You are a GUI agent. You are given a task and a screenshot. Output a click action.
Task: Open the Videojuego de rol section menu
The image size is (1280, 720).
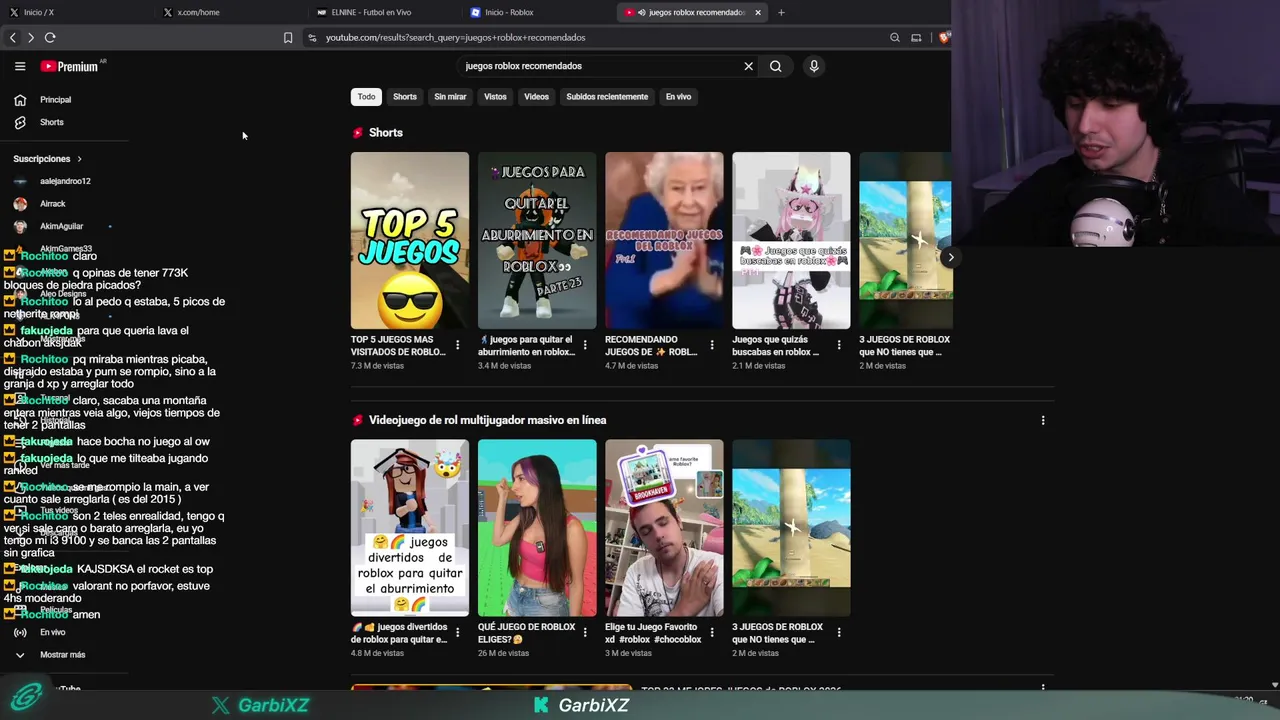point(1043,420)
